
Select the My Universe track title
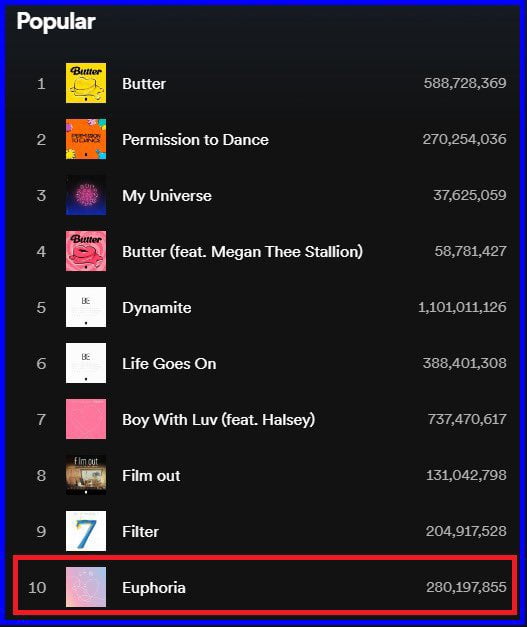click(167, 196)
